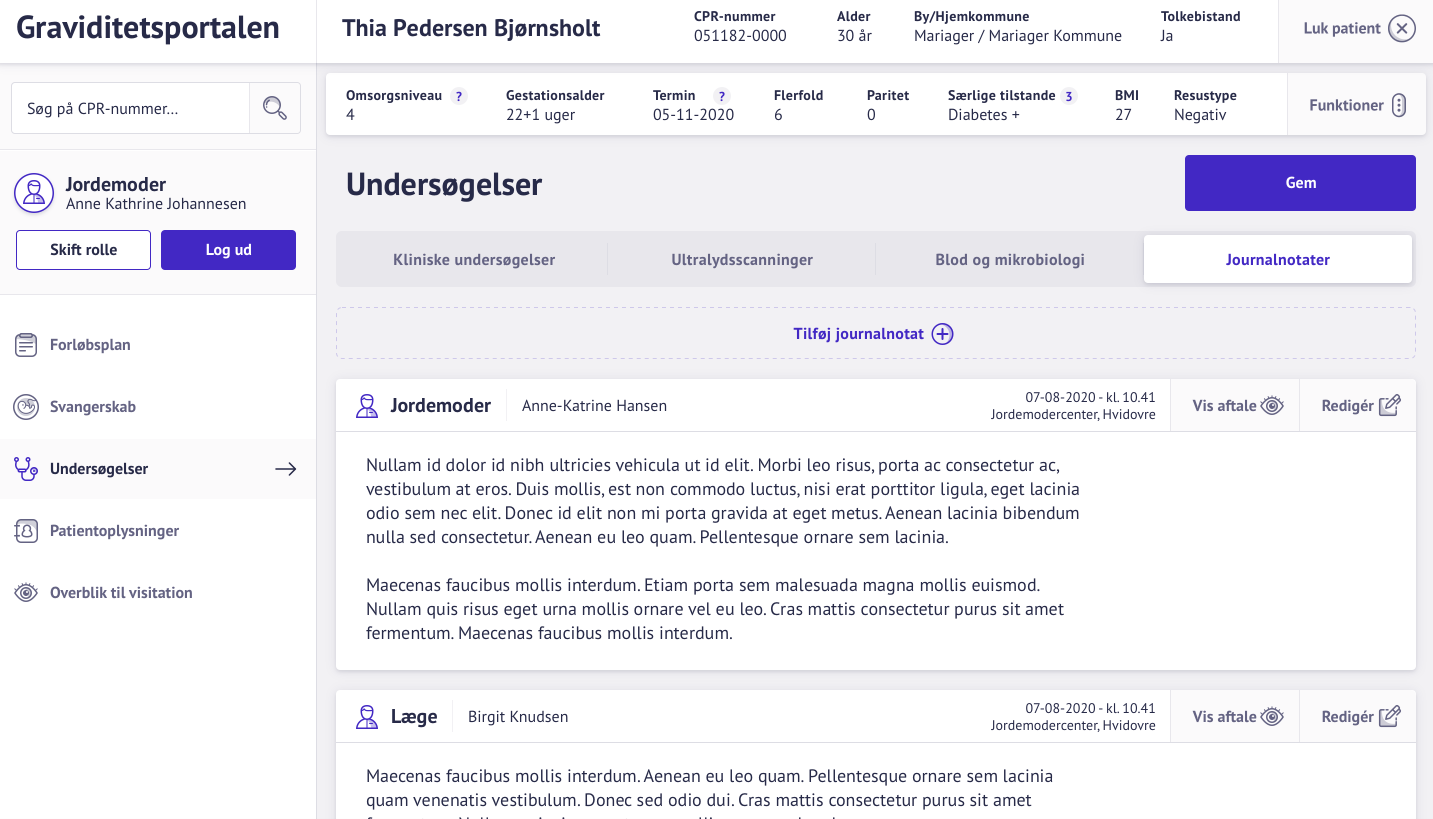Click the plus icon to add journal note
The width and height of the screenshot is (1433, 819).
coord(942,334)
